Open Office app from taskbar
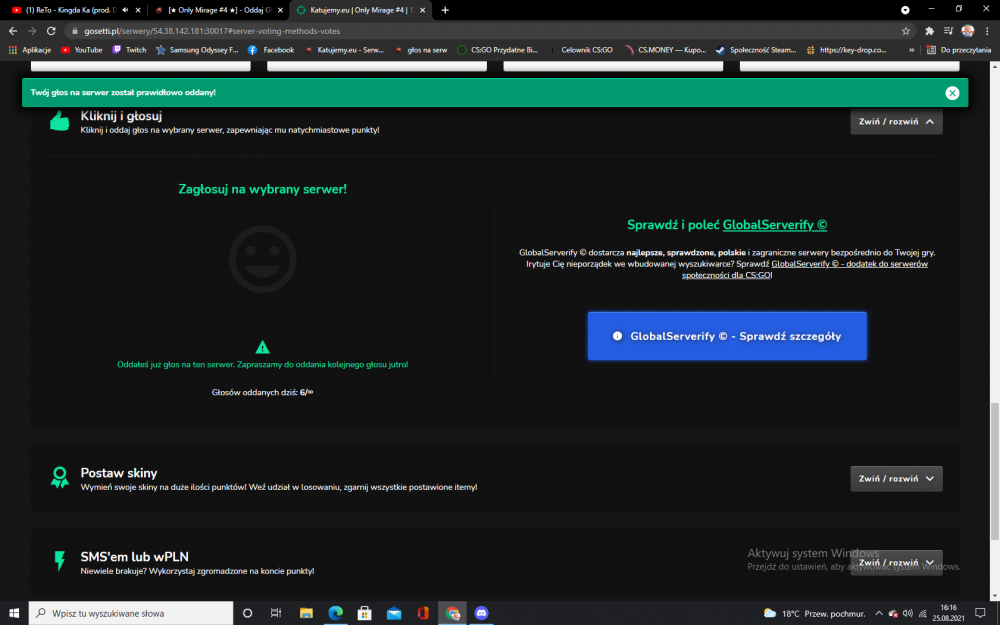Image resolution: width=1000 pixels, height=625 pixels. pyautogui.click(x=423, y=613)
